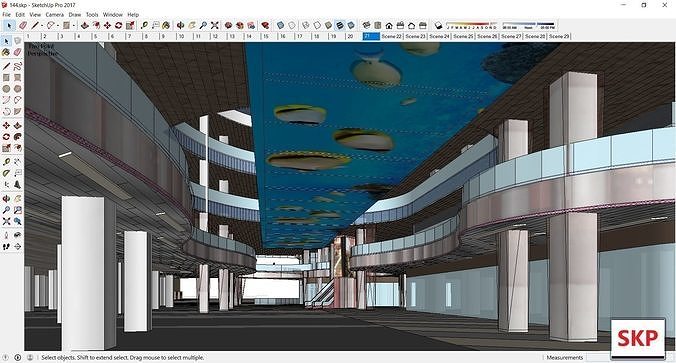The width and height of the screenshot is (676, 363).
Task: Open the Window menu
Action: 113,14
